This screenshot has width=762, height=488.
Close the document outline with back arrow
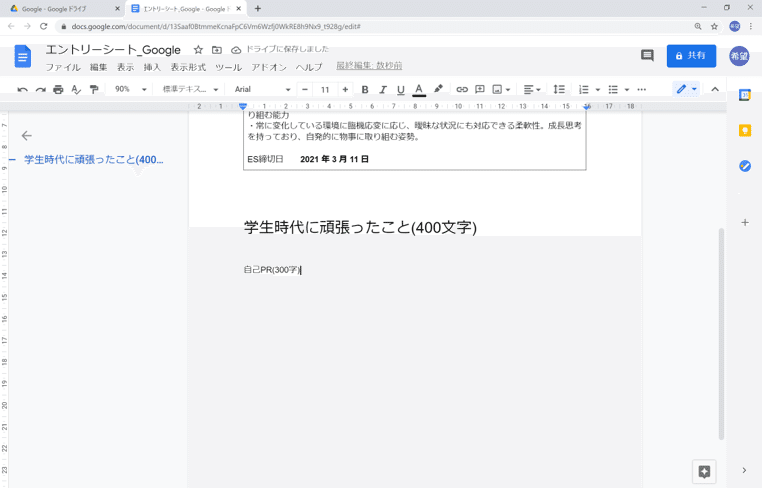click(27, 136)
